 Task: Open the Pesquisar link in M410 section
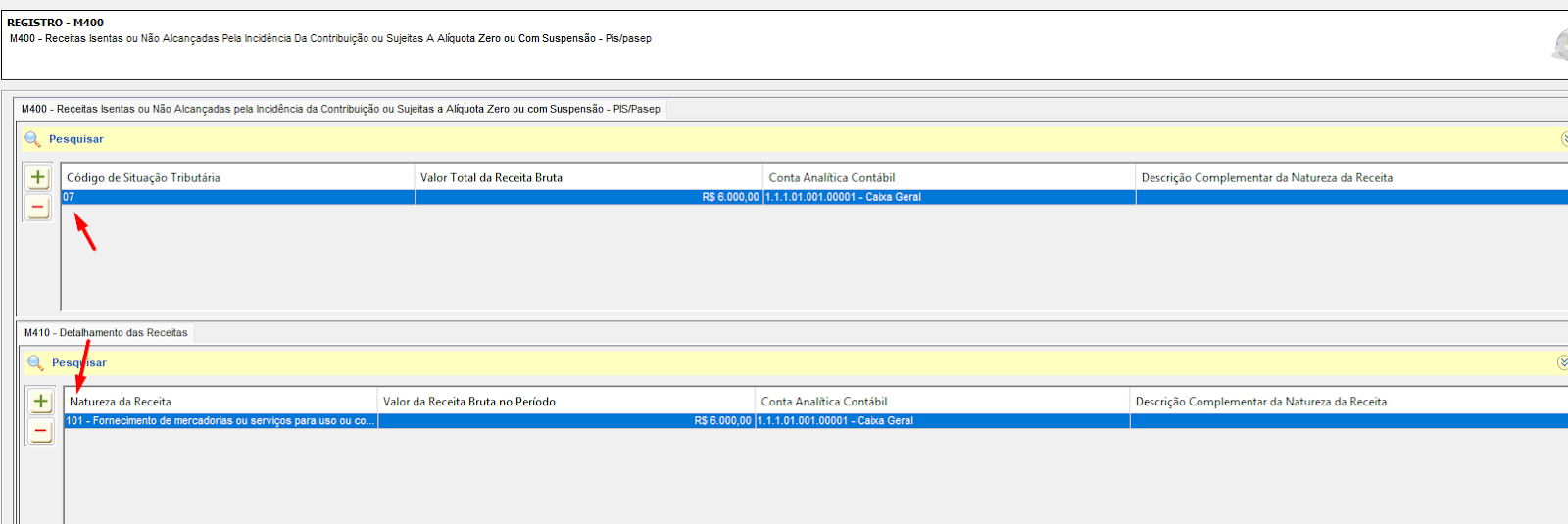tap(79, 362)
